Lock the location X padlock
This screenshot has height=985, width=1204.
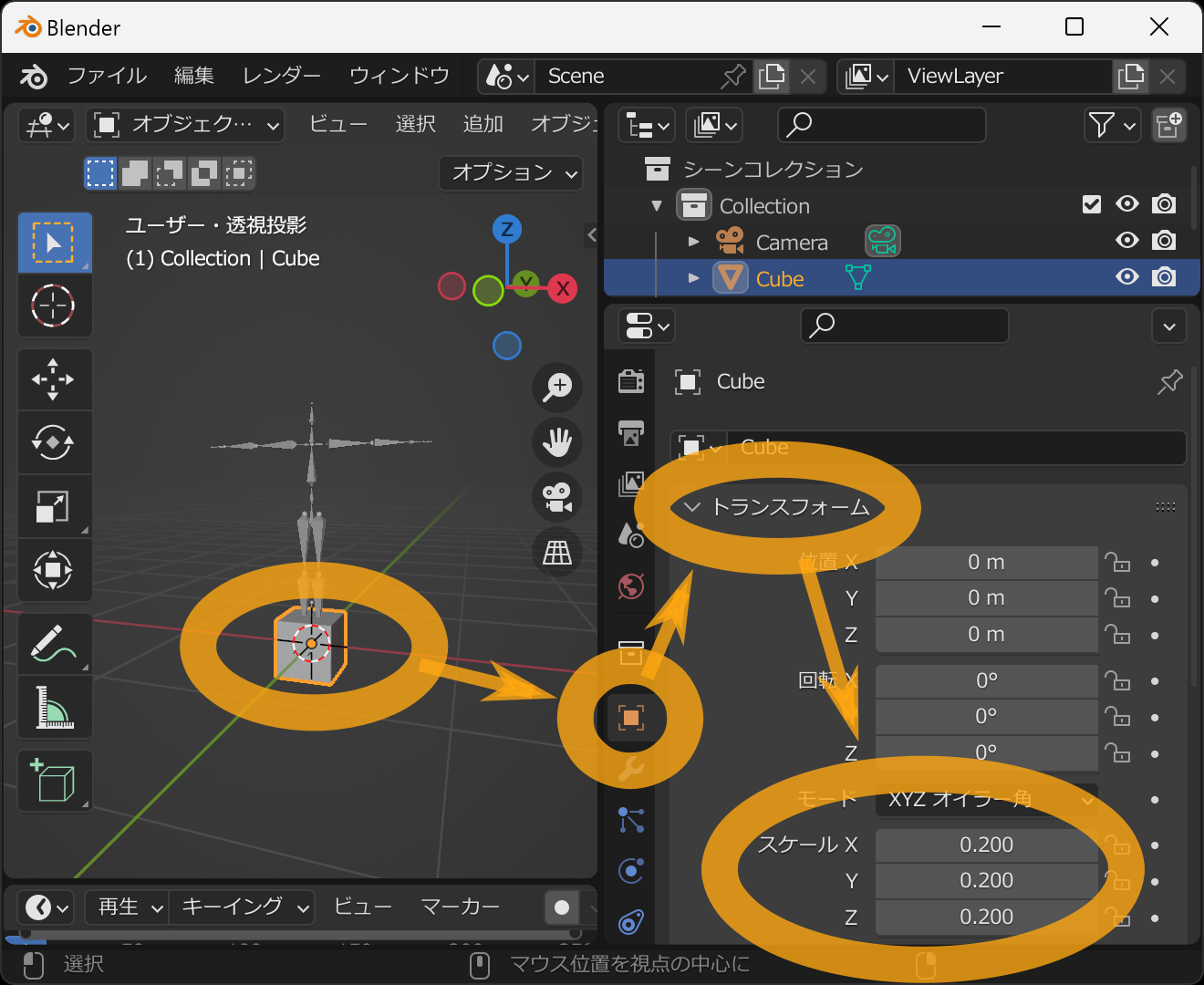[x=1117, y=562]
